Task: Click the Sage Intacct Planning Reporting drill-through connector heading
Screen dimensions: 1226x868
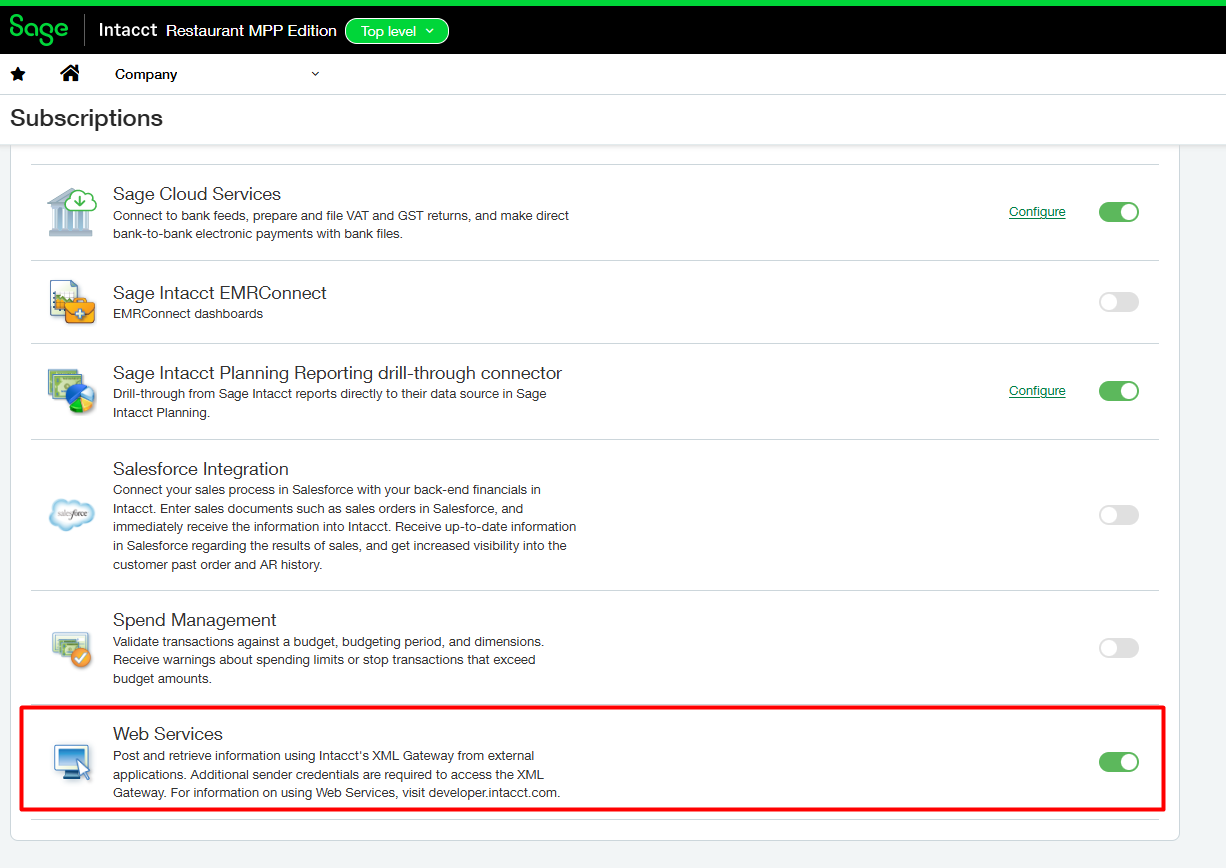Action: 338,373
